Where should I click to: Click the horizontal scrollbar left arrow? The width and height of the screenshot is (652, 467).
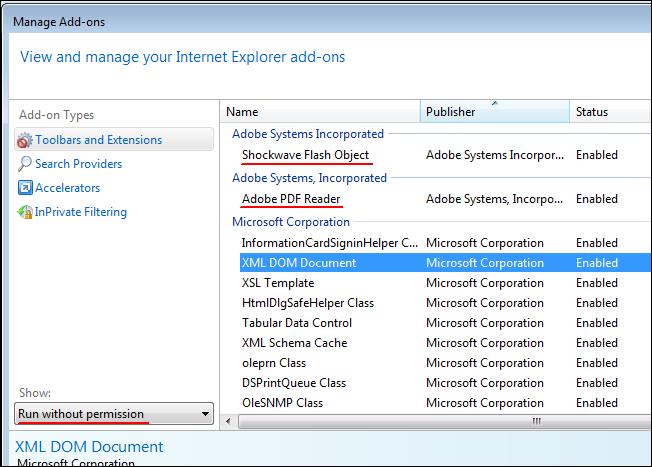point(228,421)
